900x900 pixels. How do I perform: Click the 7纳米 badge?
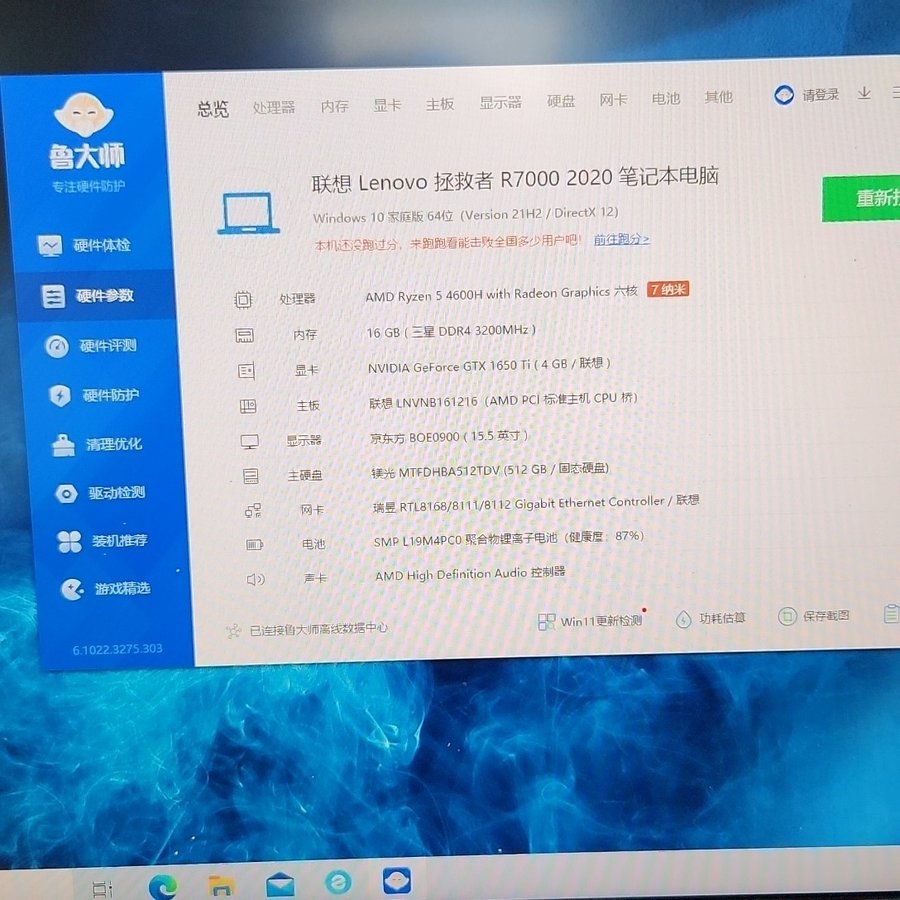tap(668, 289)
